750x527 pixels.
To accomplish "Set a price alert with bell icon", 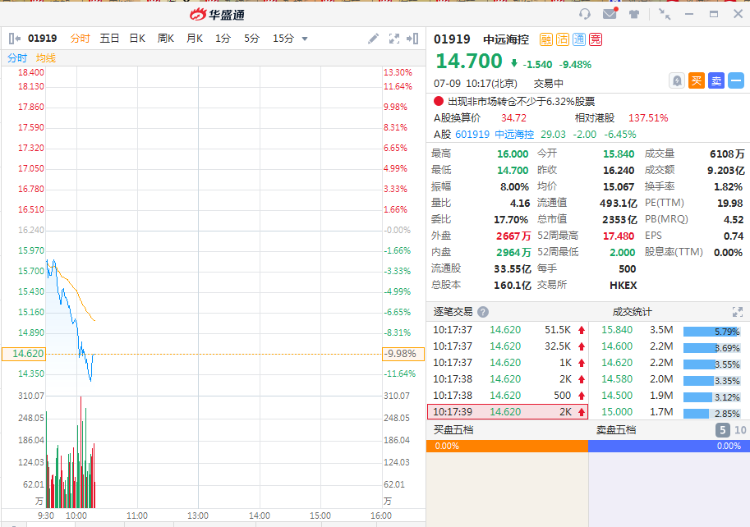I will [x=677, y=81].
